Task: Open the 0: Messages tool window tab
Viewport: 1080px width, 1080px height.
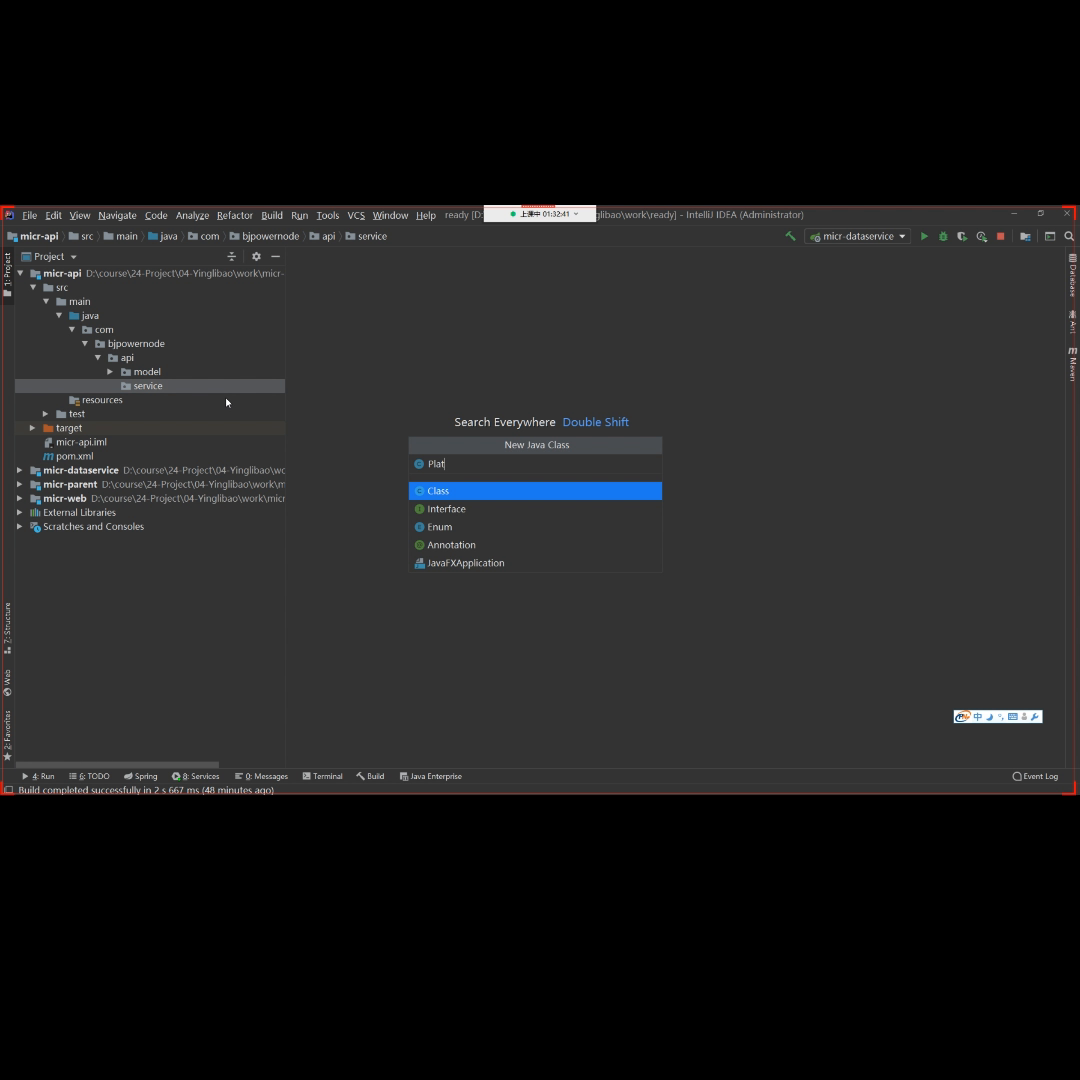Action: 261,776
